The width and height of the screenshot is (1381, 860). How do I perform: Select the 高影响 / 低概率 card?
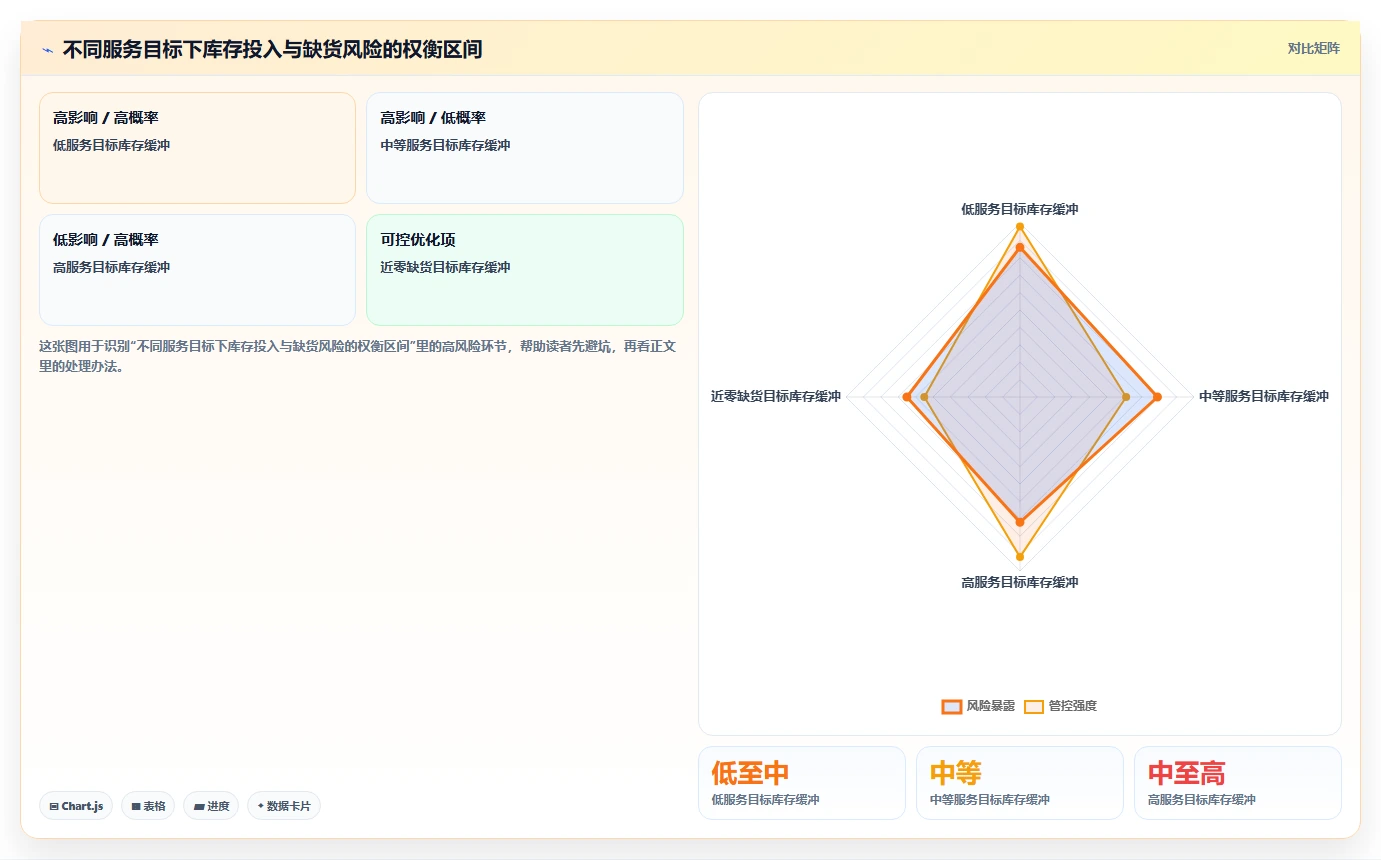[x=525, y=148]
